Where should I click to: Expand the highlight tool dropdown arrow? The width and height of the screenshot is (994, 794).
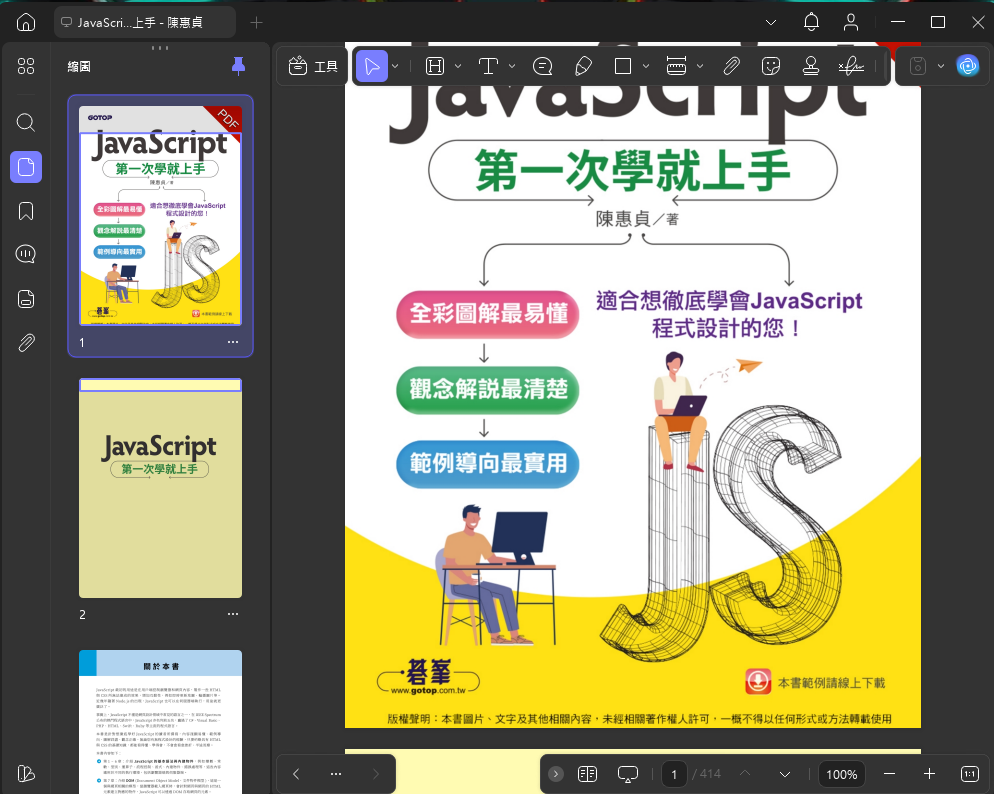[x=457, y=66]
